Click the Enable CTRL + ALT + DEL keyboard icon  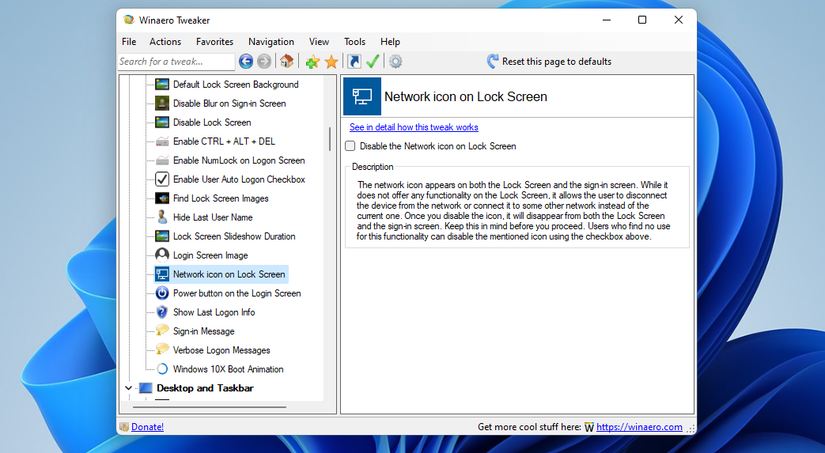click(162, 141)
